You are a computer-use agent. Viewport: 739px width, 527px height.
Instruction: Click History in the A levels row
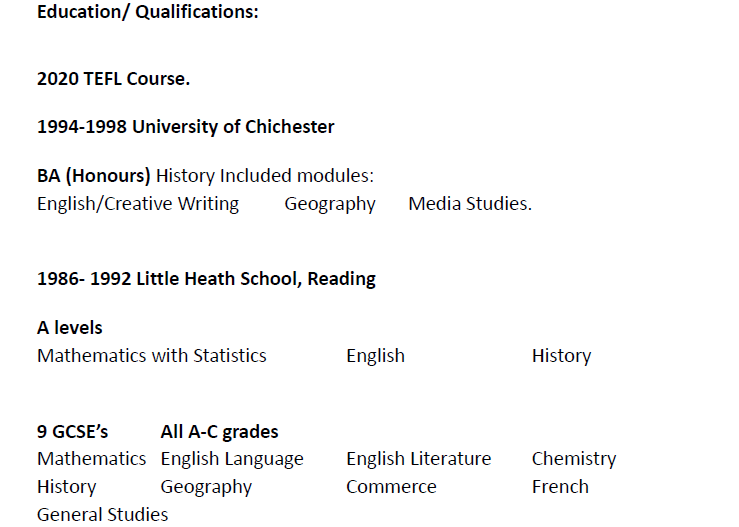click(561, 356)
